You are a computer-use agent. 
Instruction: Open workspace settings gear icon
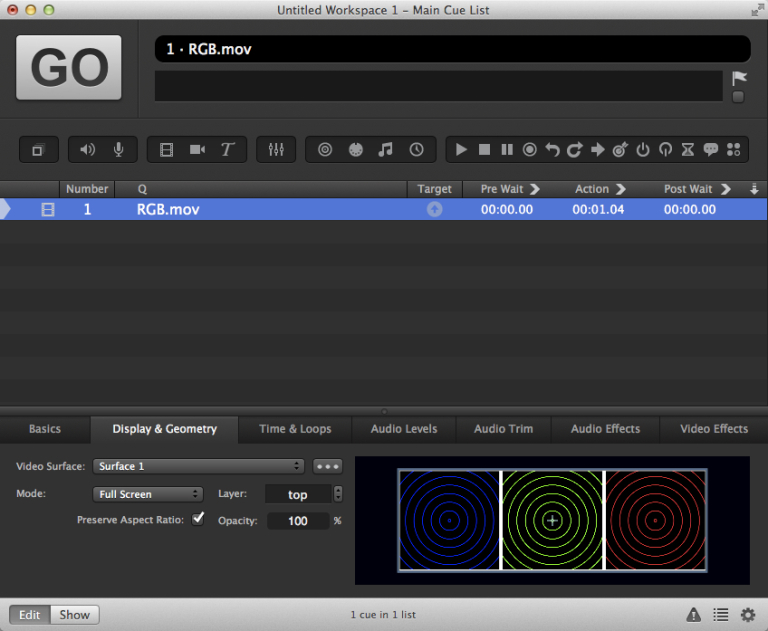pos(748,614)
